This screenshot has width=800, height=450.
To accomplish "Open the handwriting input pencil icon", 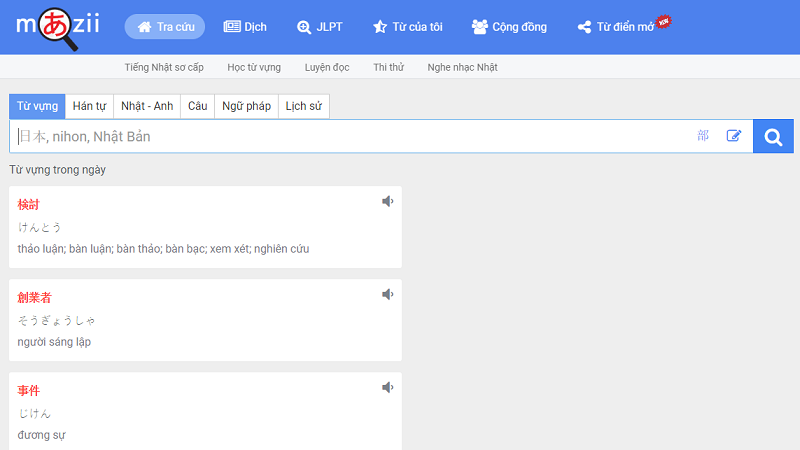I will tap(734, 136).
